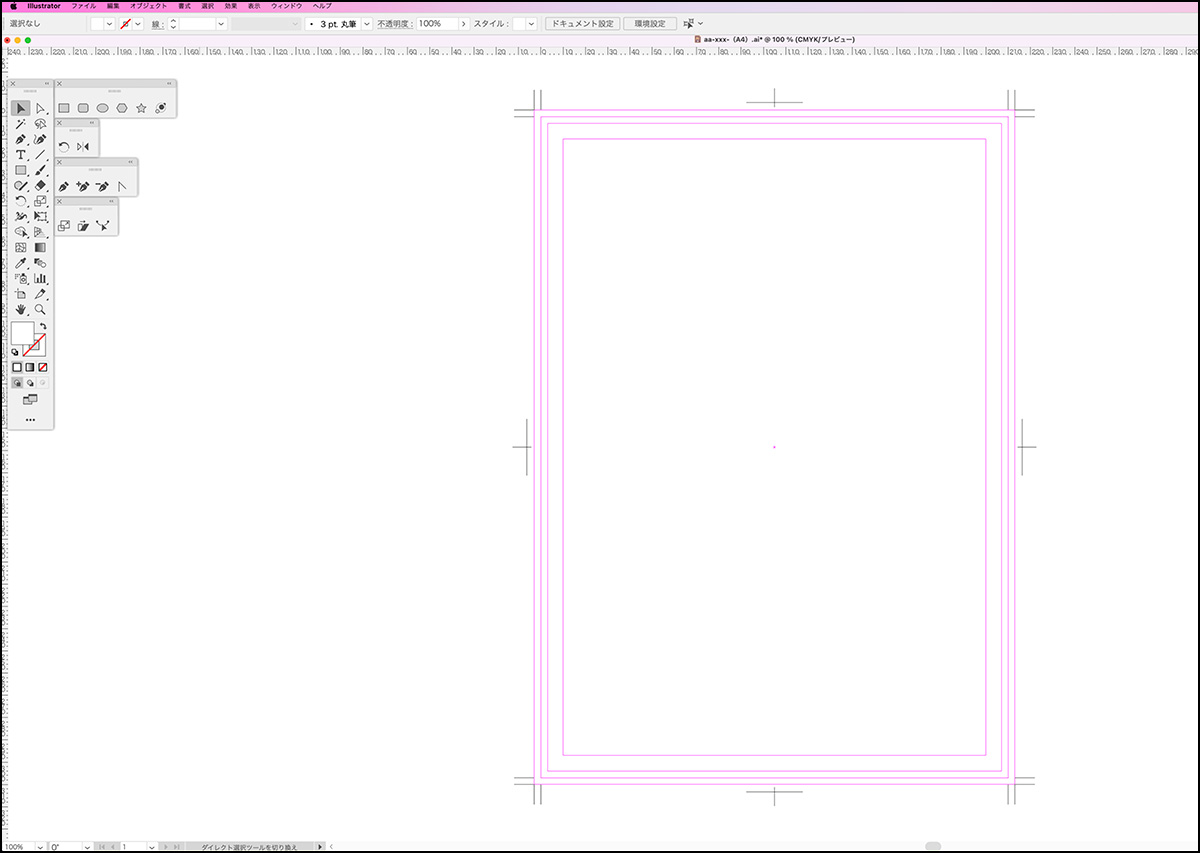Click the ドキュメント設定 button
This screenshot has width=1200, height=853.
(x=582, y=23)
